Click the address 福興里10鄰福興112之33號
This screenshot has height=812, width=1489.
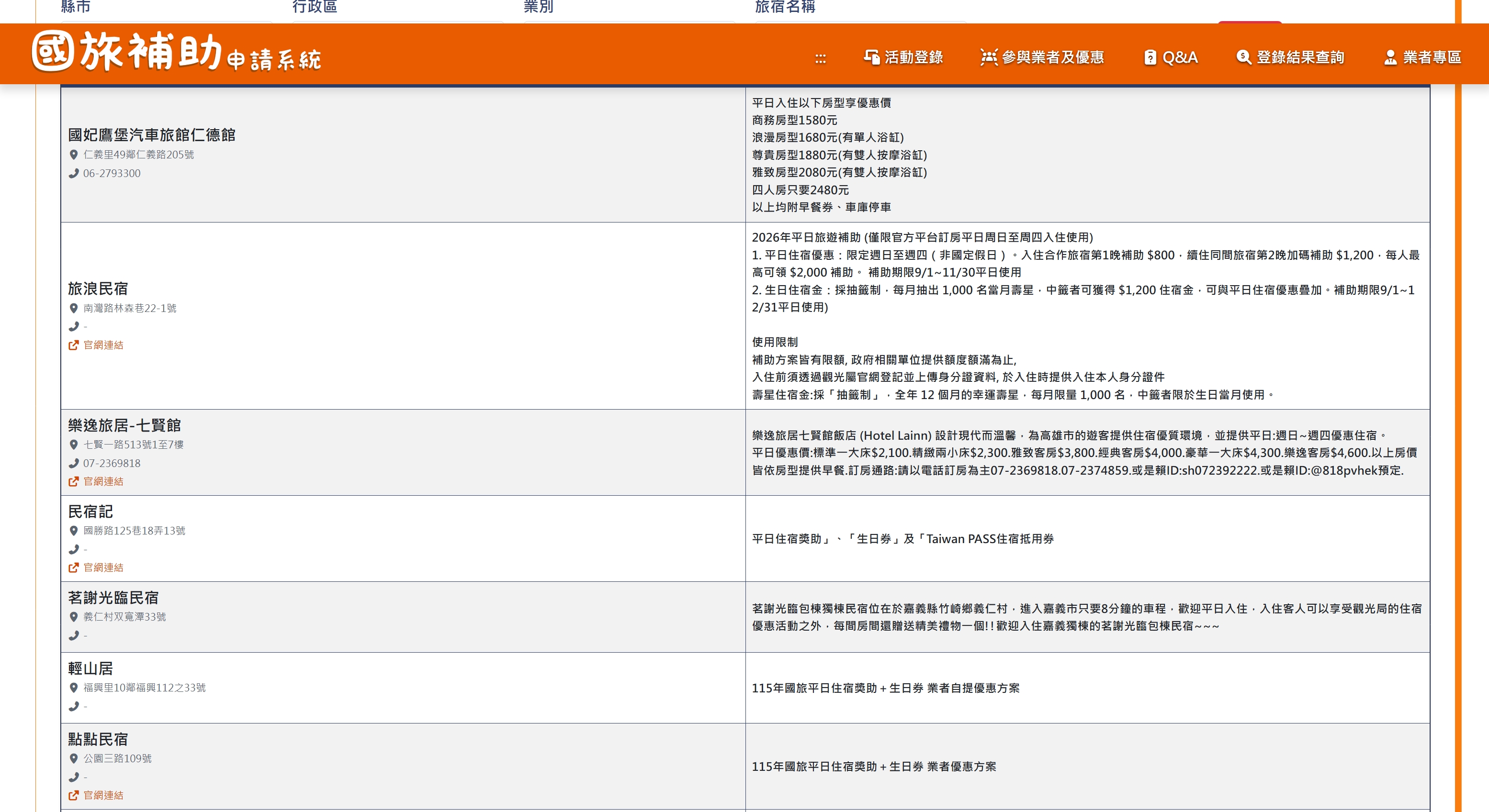tap(145, 687)
